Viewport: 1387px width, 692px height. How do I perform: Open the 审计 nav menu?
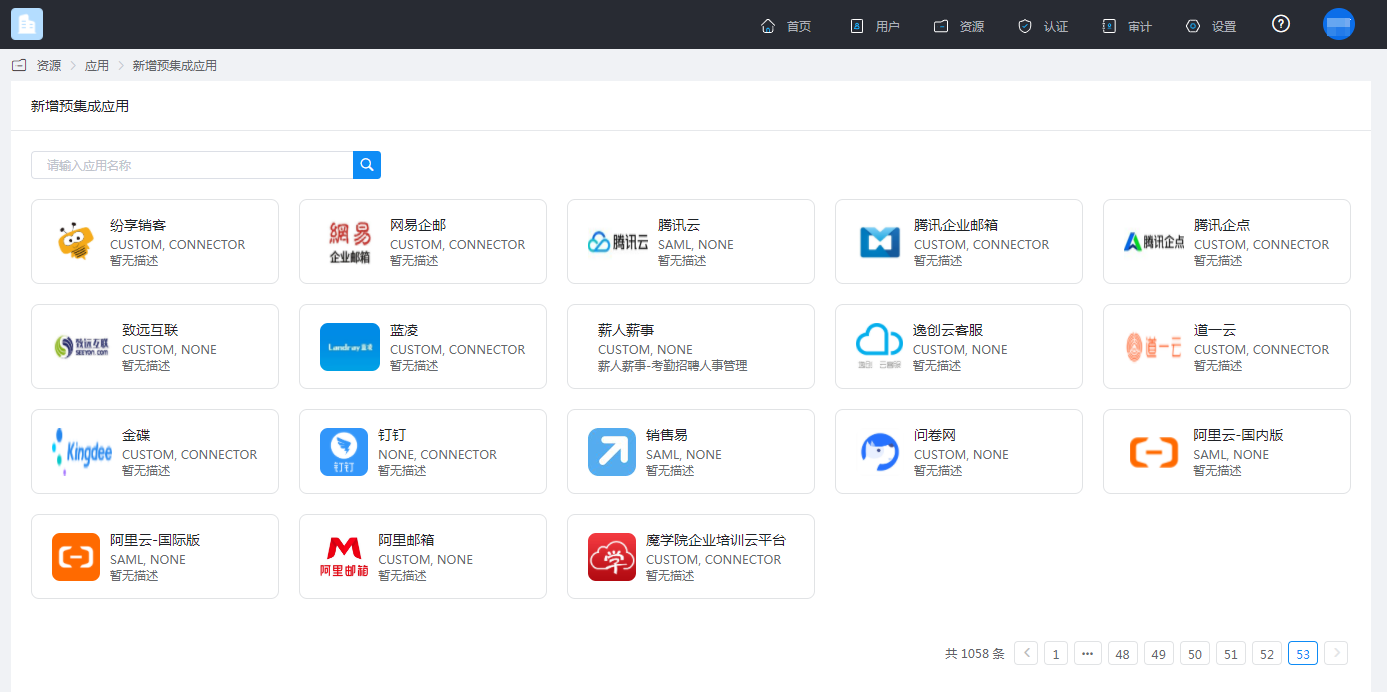click(x=1127, y=26)
